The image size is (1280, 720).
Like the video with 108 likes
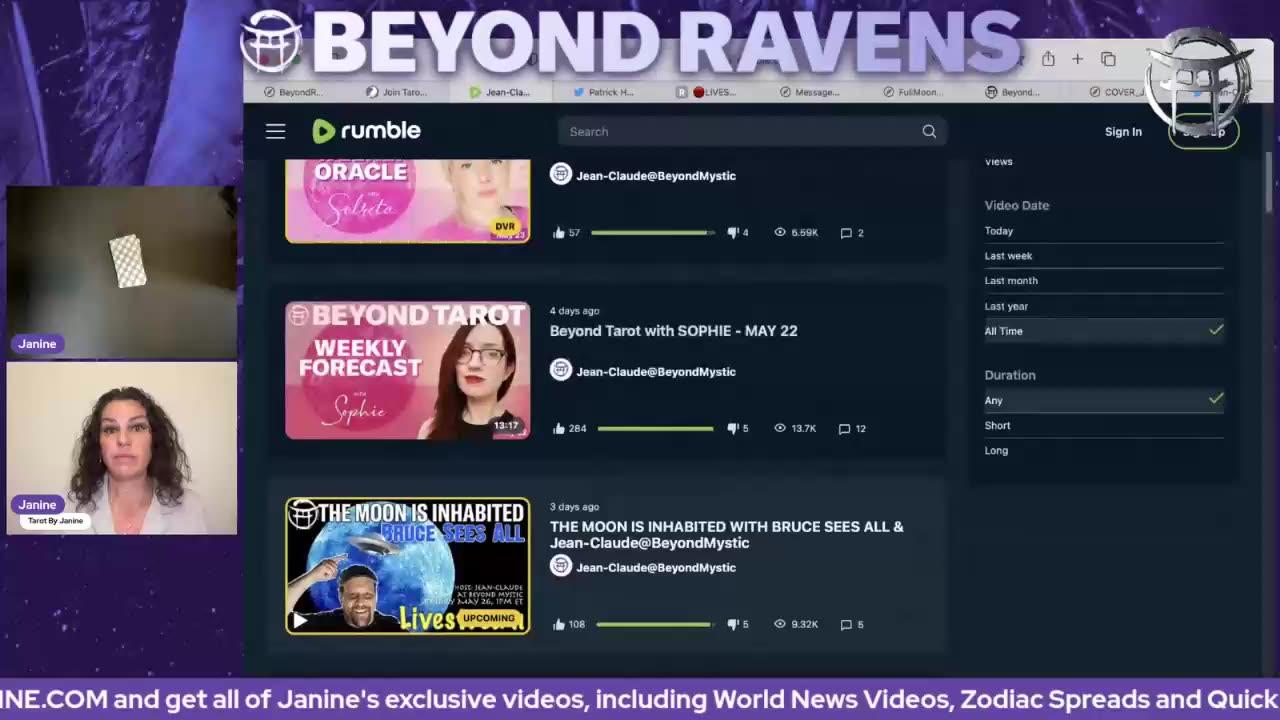559,624
